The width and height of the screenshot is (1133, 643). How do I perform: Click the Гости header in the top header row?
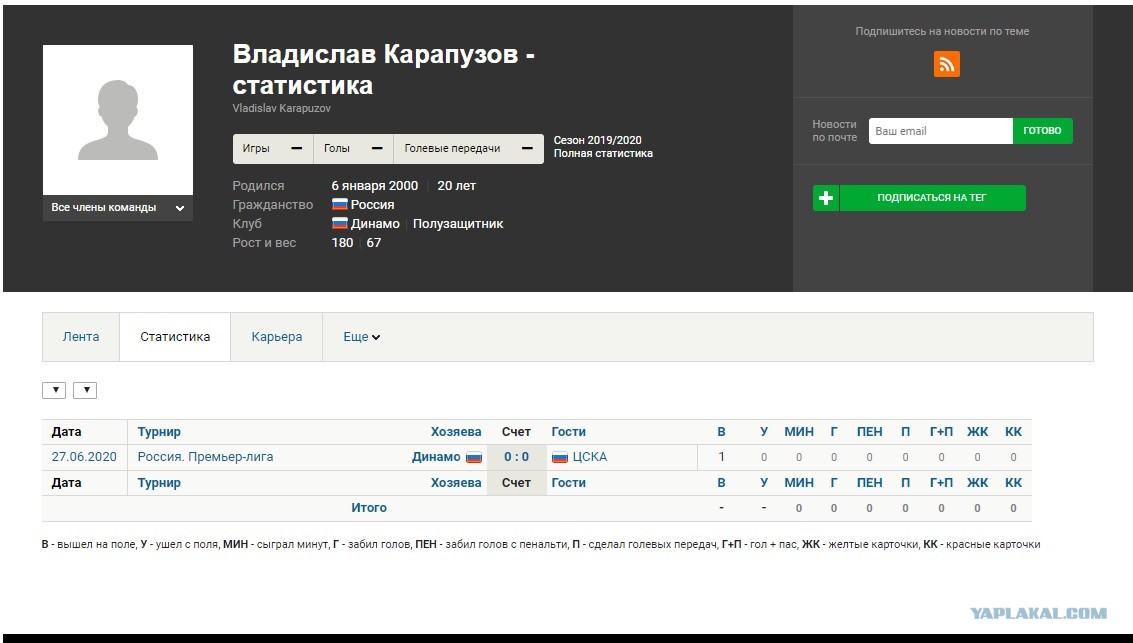[569, 432]
